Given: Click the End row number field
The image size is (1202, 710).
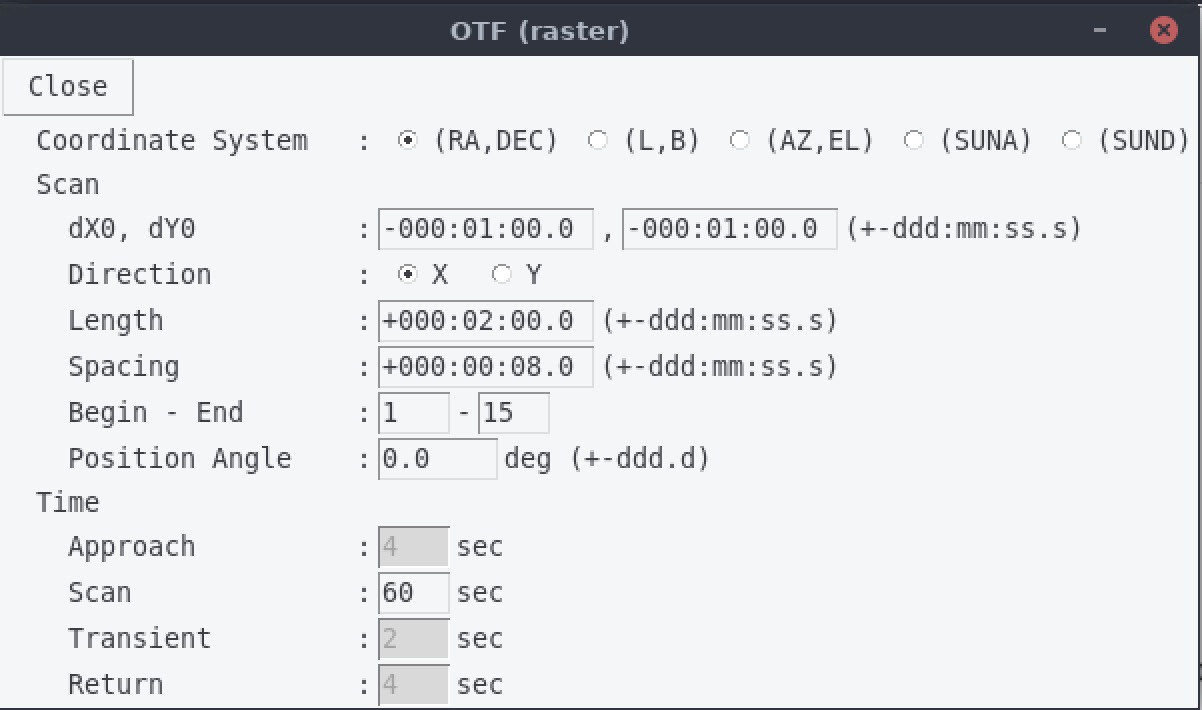Looking at the screenshot, I should tap(514, 413).
